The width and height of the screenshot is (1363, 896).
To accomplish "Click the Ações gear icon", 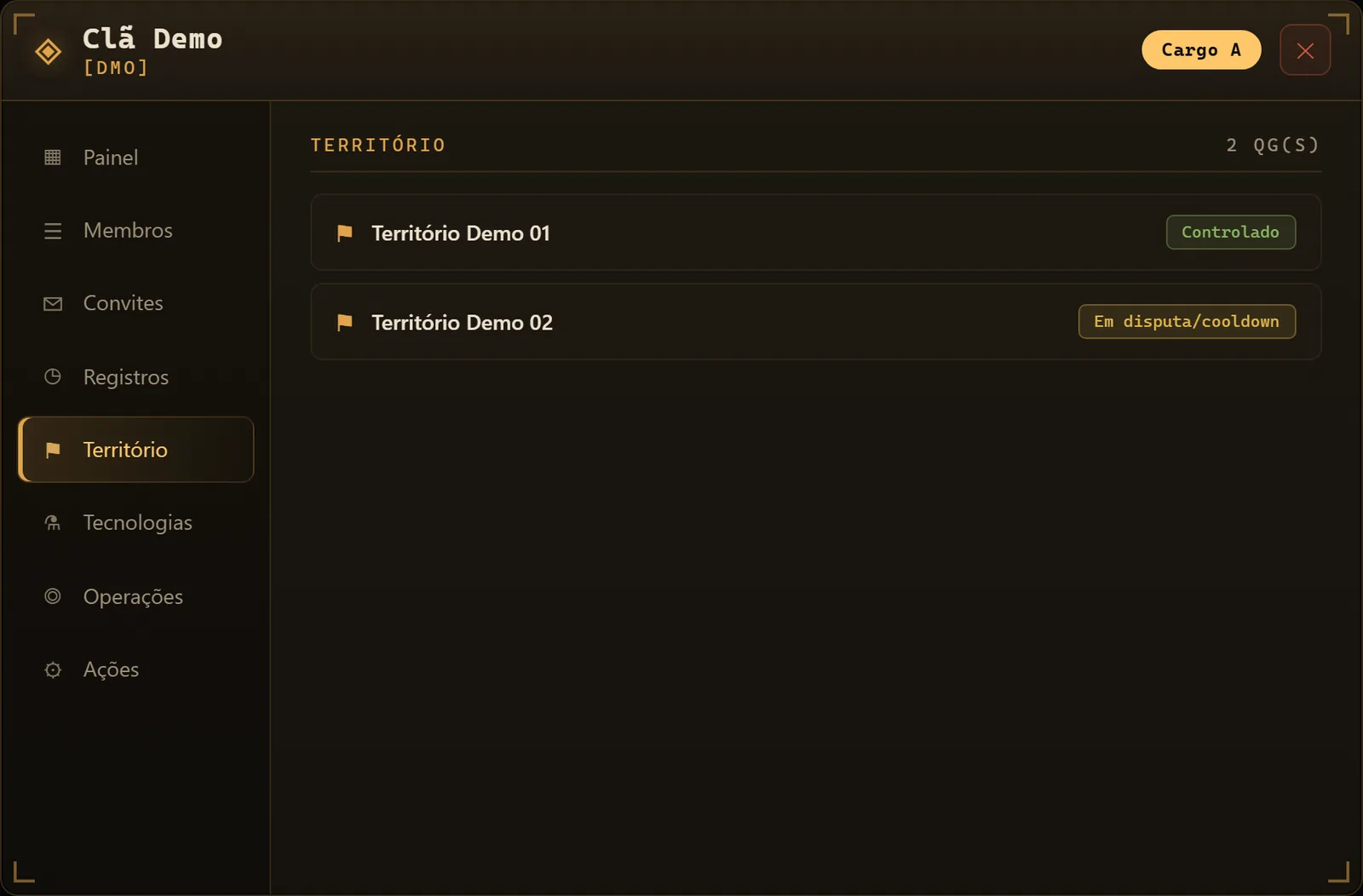I will pyautogui.click(x=53, y=670).
